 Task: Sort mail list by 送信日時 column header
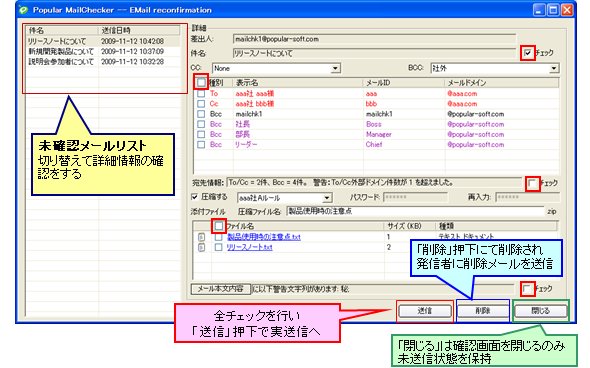pos(139,30)
